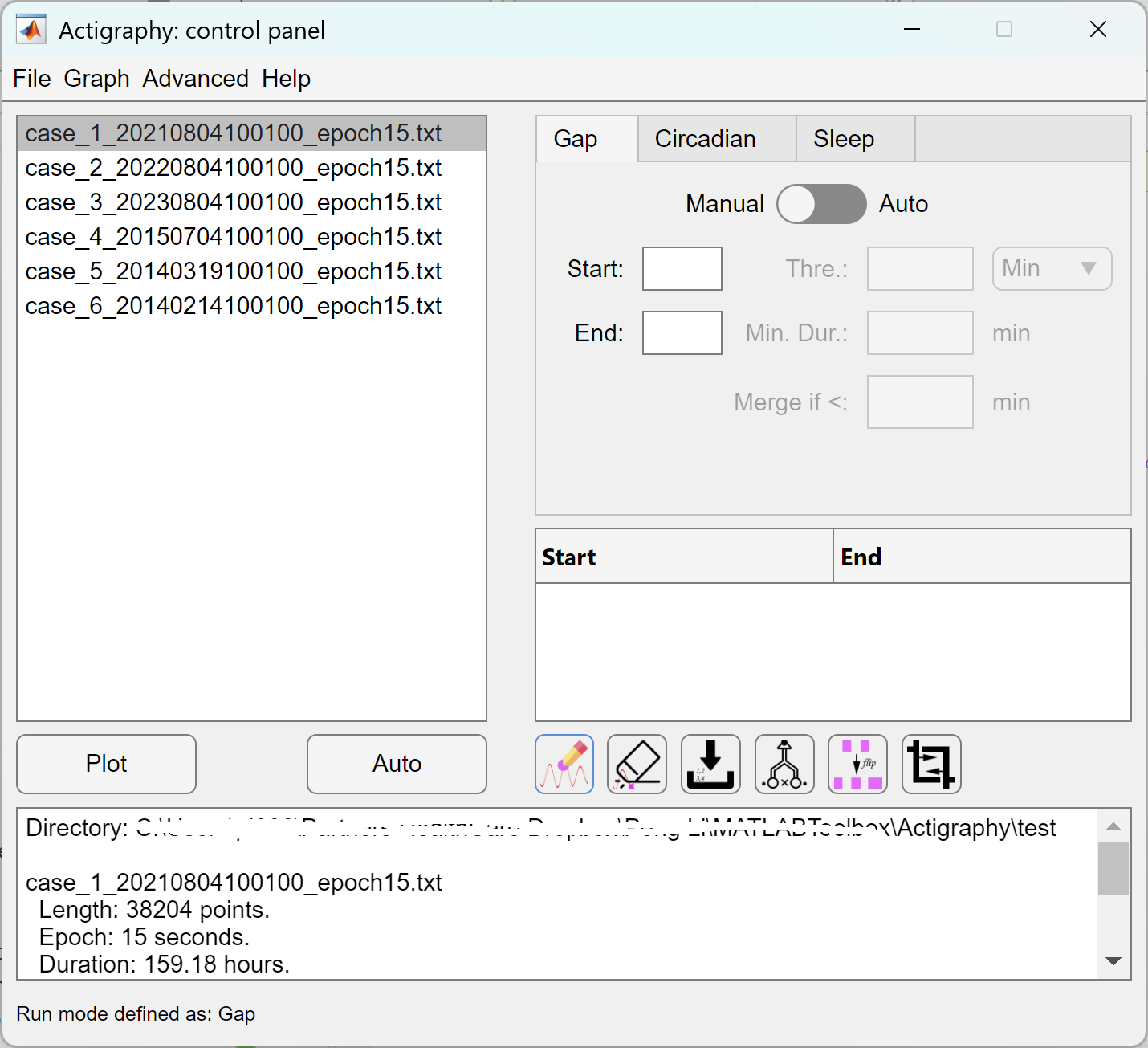Screen dimensions: 1148x1048
Task: Select the signal drawing pencil tool
Action: click(x=564, y=764)
